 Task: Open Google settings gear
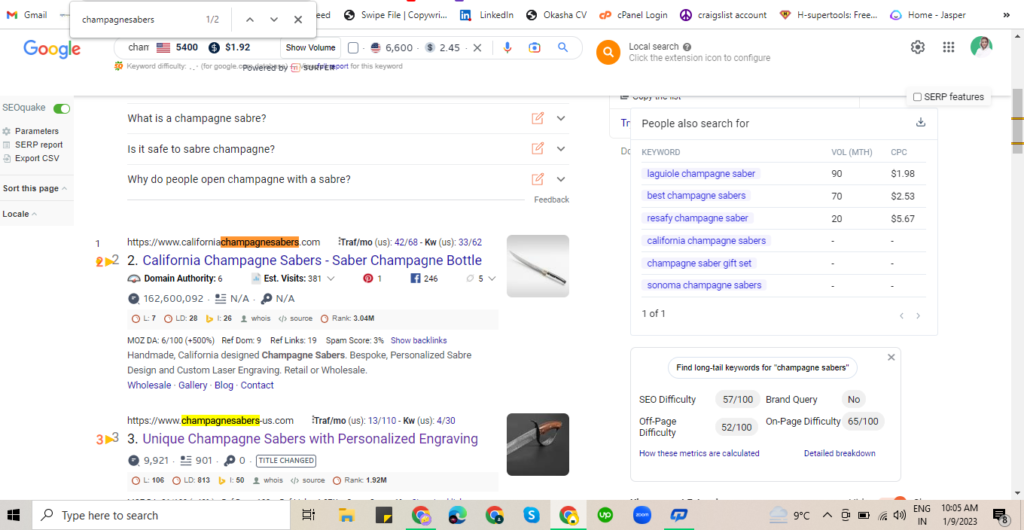coord(918,47)
